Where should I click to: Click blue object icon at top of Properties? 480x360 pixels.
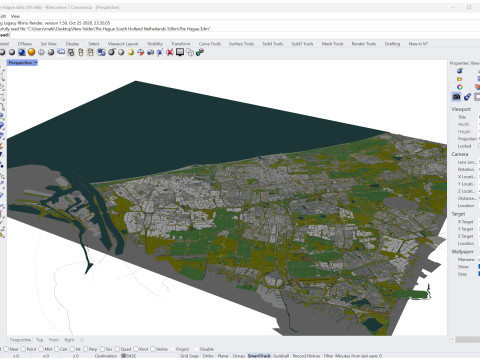click(460, 71)
